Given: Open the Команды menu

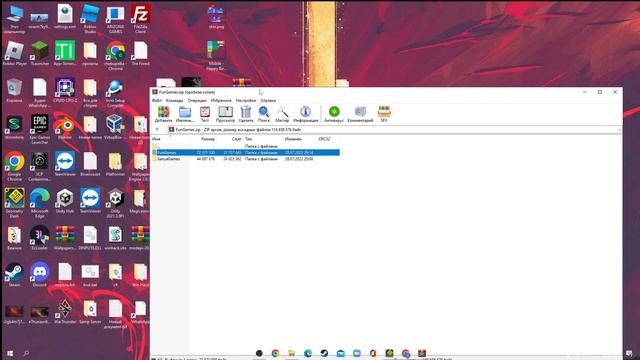Looking at the screenshot, I should 175,100.
